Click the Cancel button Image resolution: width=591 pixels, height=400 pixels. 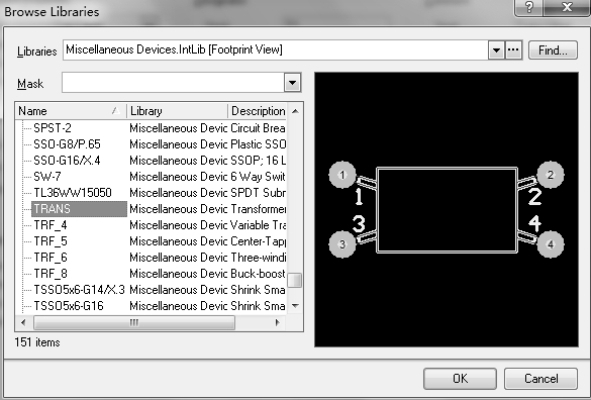coord(541,379)
